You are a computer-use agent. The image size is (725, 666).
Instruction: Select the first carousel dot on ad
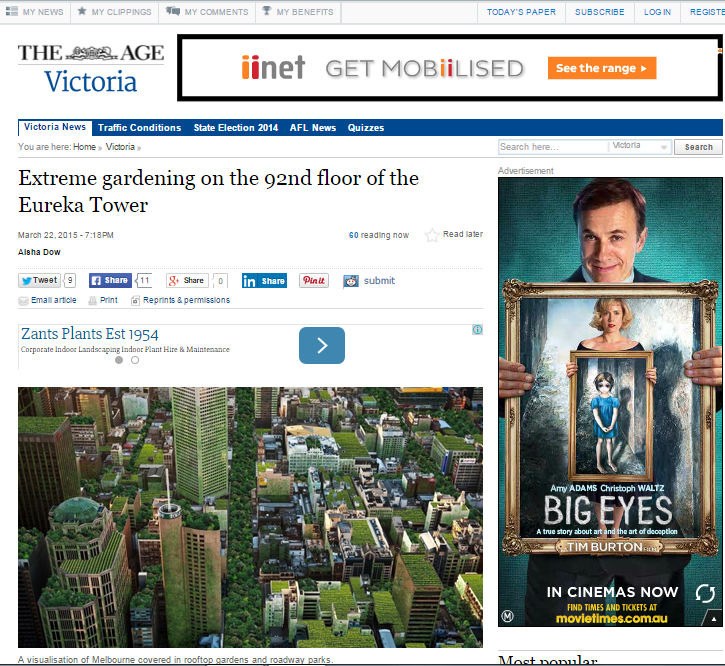[x=119, y=360]
